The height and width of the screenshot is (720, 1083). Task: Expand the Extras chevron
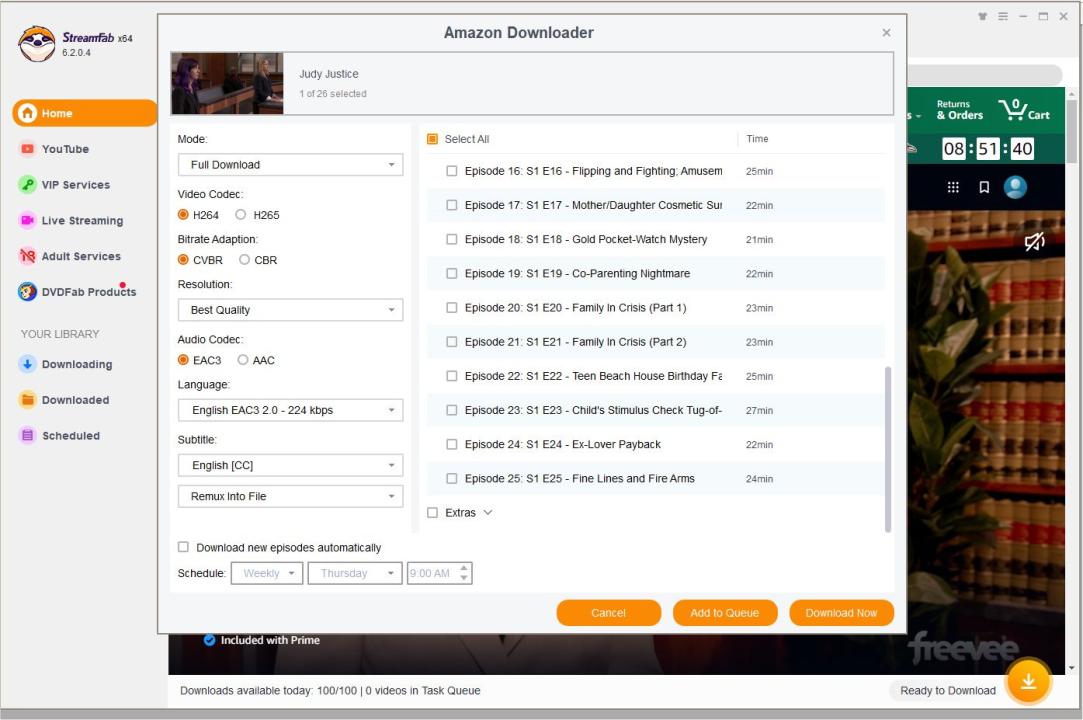[488, 513]
